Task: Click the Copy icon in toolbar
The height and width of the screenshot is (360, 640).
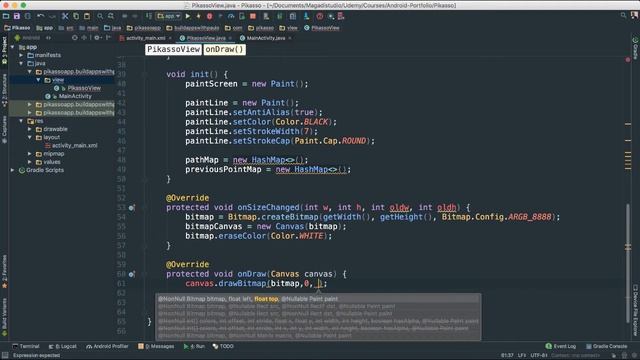Action: click(x=76, y=16)
